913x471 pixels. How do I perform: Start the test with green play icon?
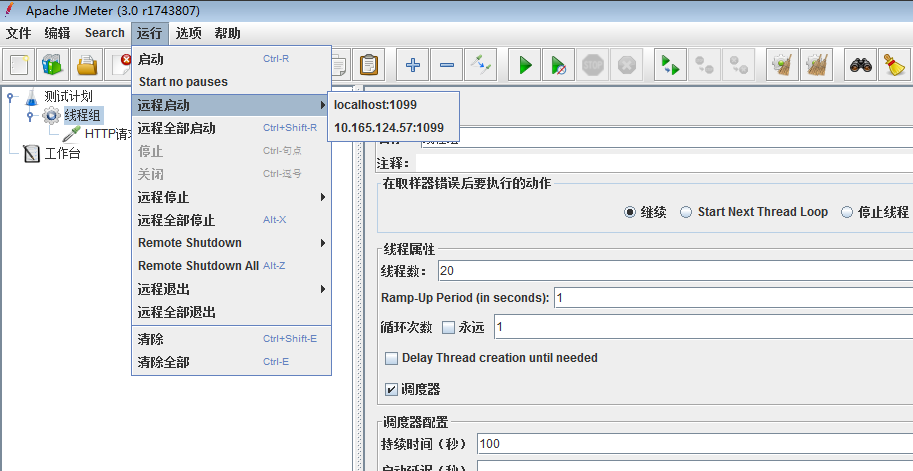tap(525, 65)
